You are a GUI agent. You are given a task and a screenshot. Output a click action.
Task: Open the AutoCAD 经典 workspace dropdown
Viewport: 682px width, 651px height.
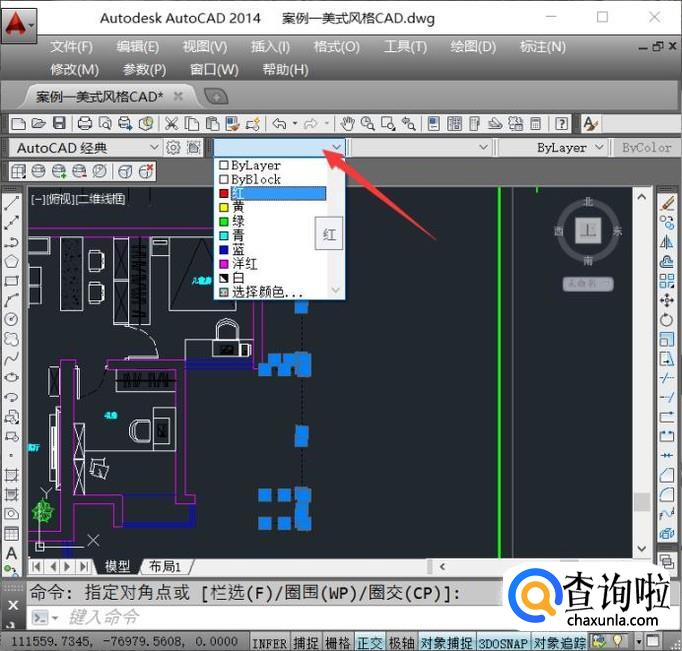(x=85, y=148)
